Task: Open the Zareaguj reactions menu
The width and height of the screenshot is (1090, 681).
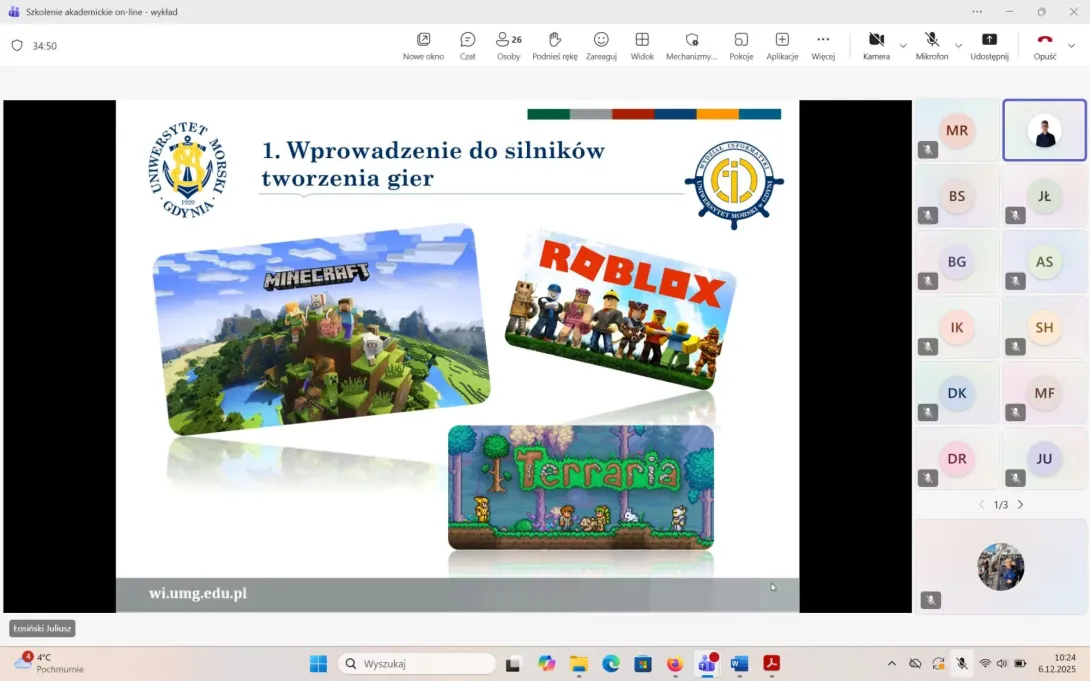Action: coord(601,45)
